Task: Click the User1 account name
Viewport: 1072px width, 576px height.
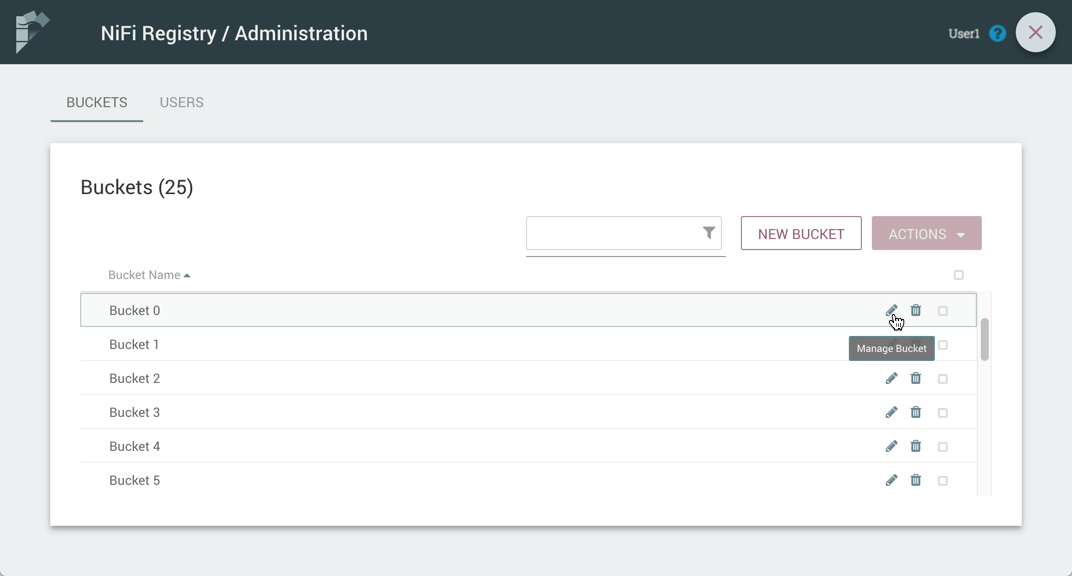Action: (x=963, y=33)
